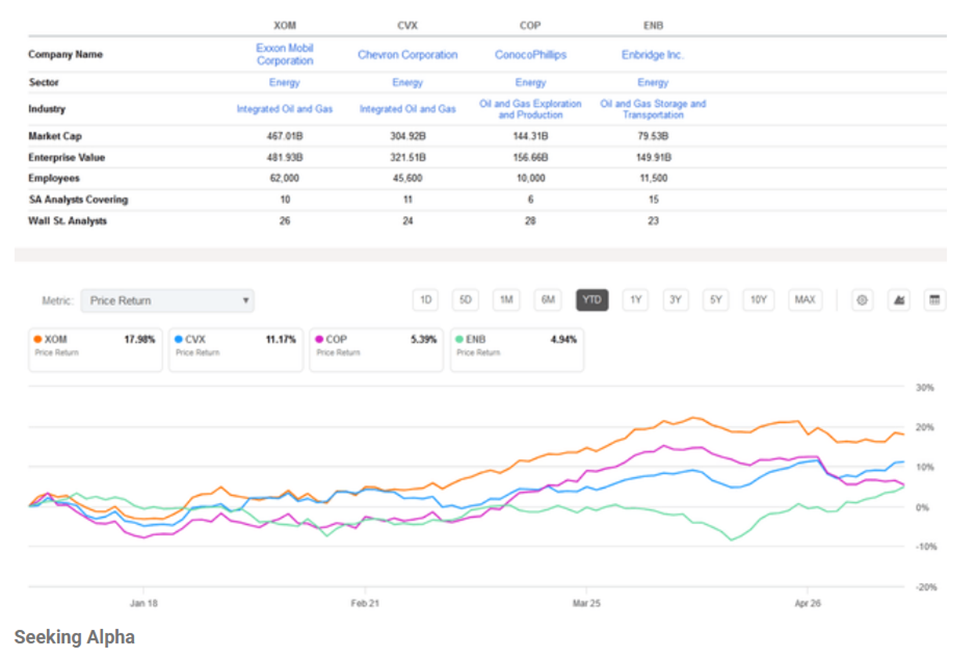Click the Industry row label
Image resolution: width=975 pixels, height=658 pixels.
47,109
